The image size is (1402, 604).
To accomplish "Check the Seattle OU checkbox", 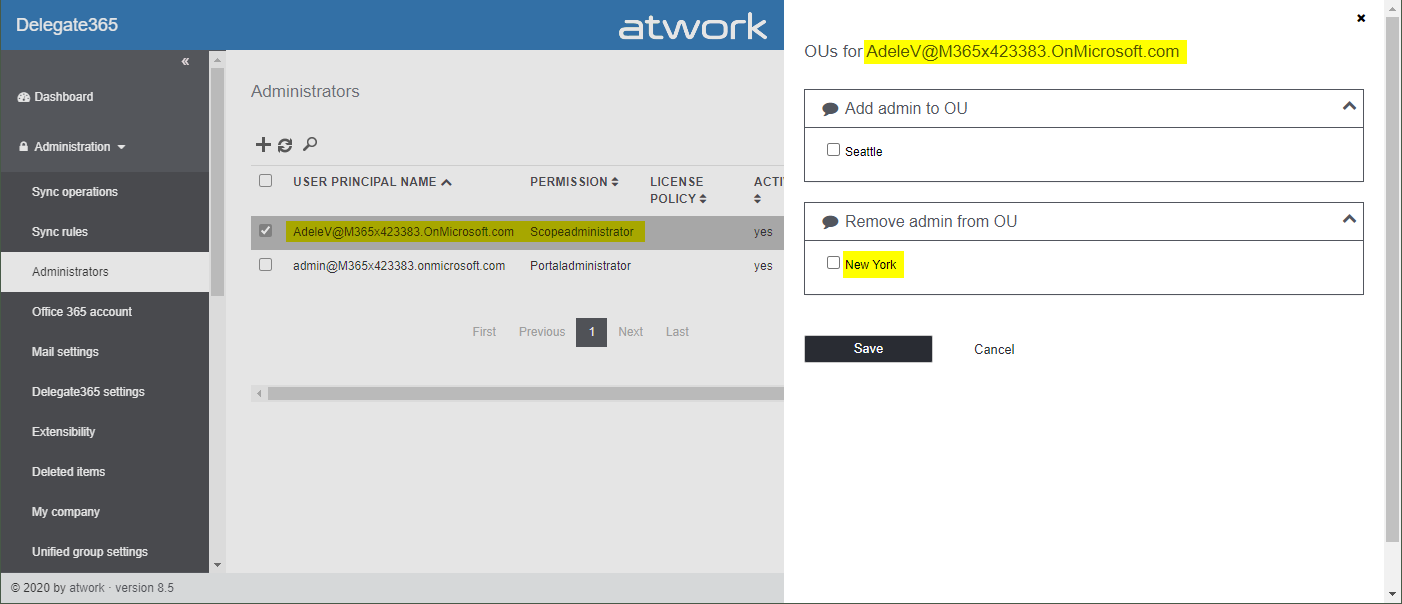I will [x=833, y=150].
